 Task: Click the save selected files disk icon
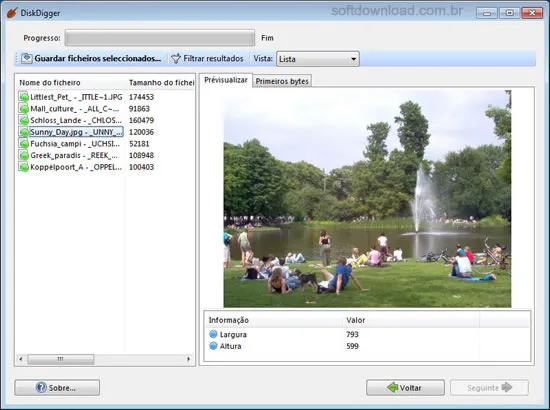[27, 59]
